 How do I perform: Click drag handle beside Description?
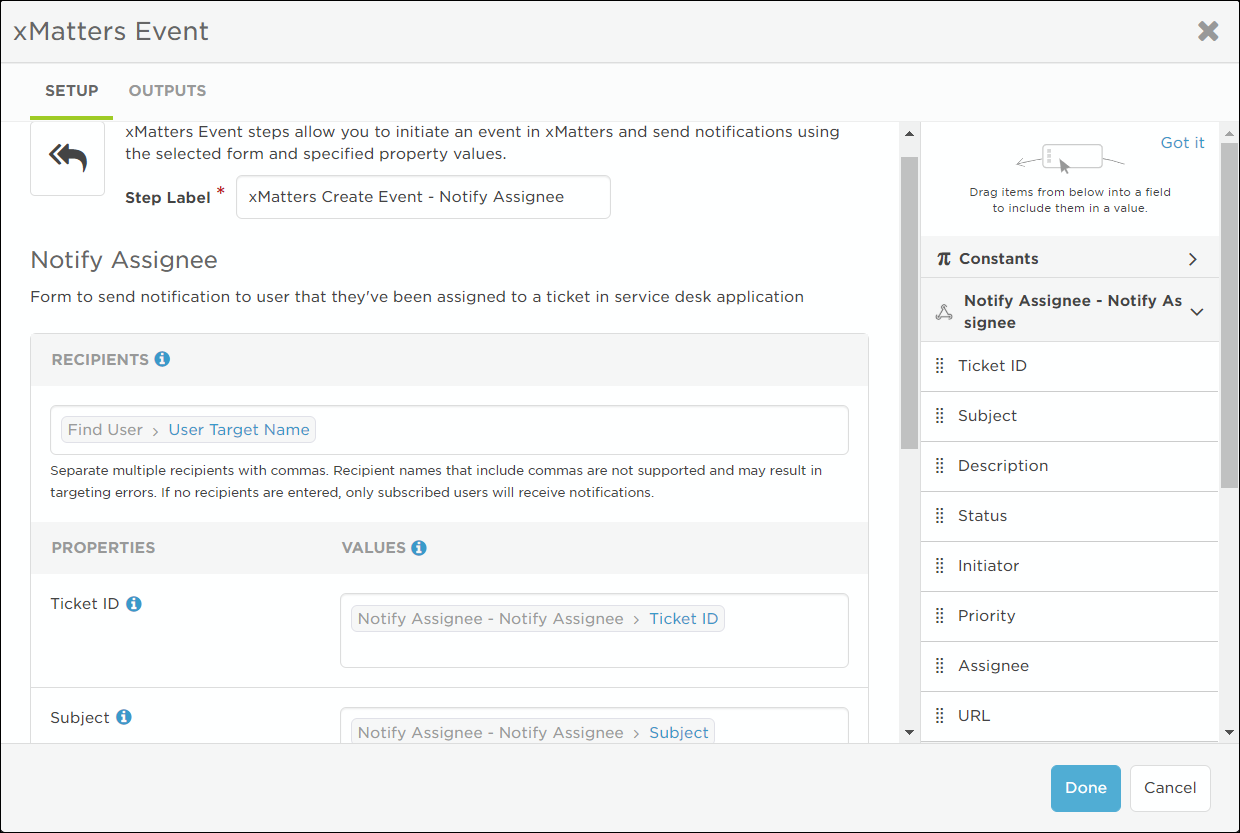point(939,466)
